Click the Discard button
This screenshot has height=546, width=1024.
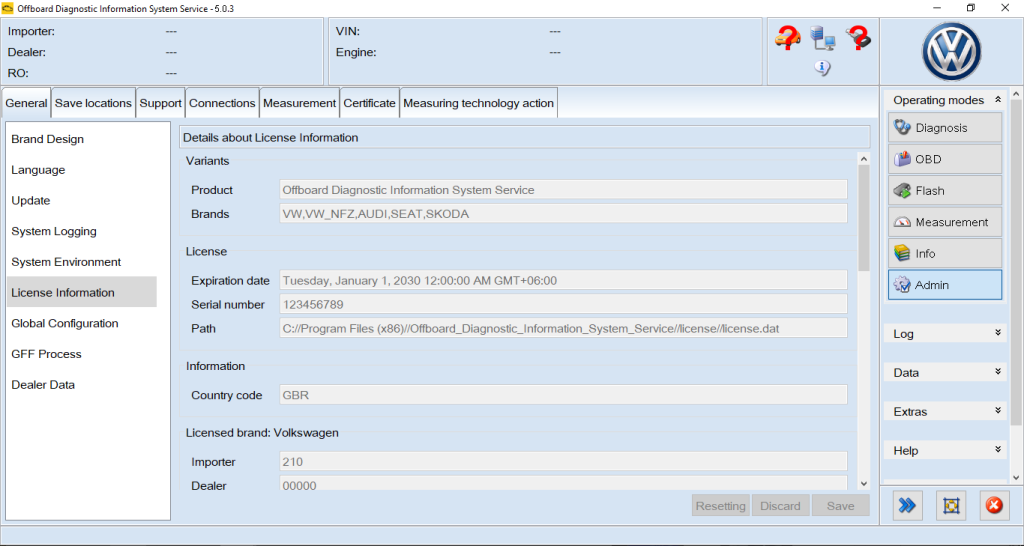[780, 506]
